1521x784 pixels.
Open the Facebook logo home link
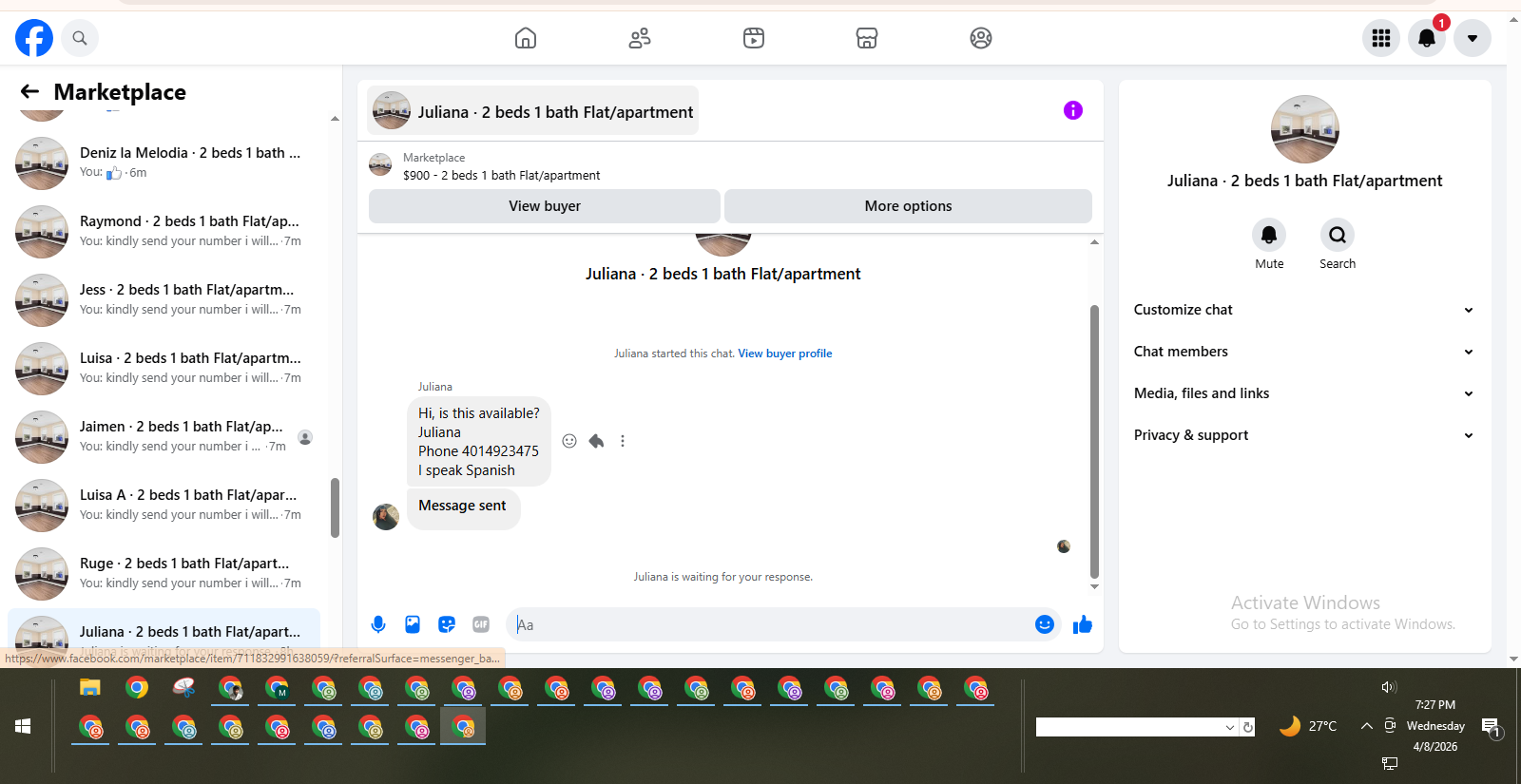34,38
